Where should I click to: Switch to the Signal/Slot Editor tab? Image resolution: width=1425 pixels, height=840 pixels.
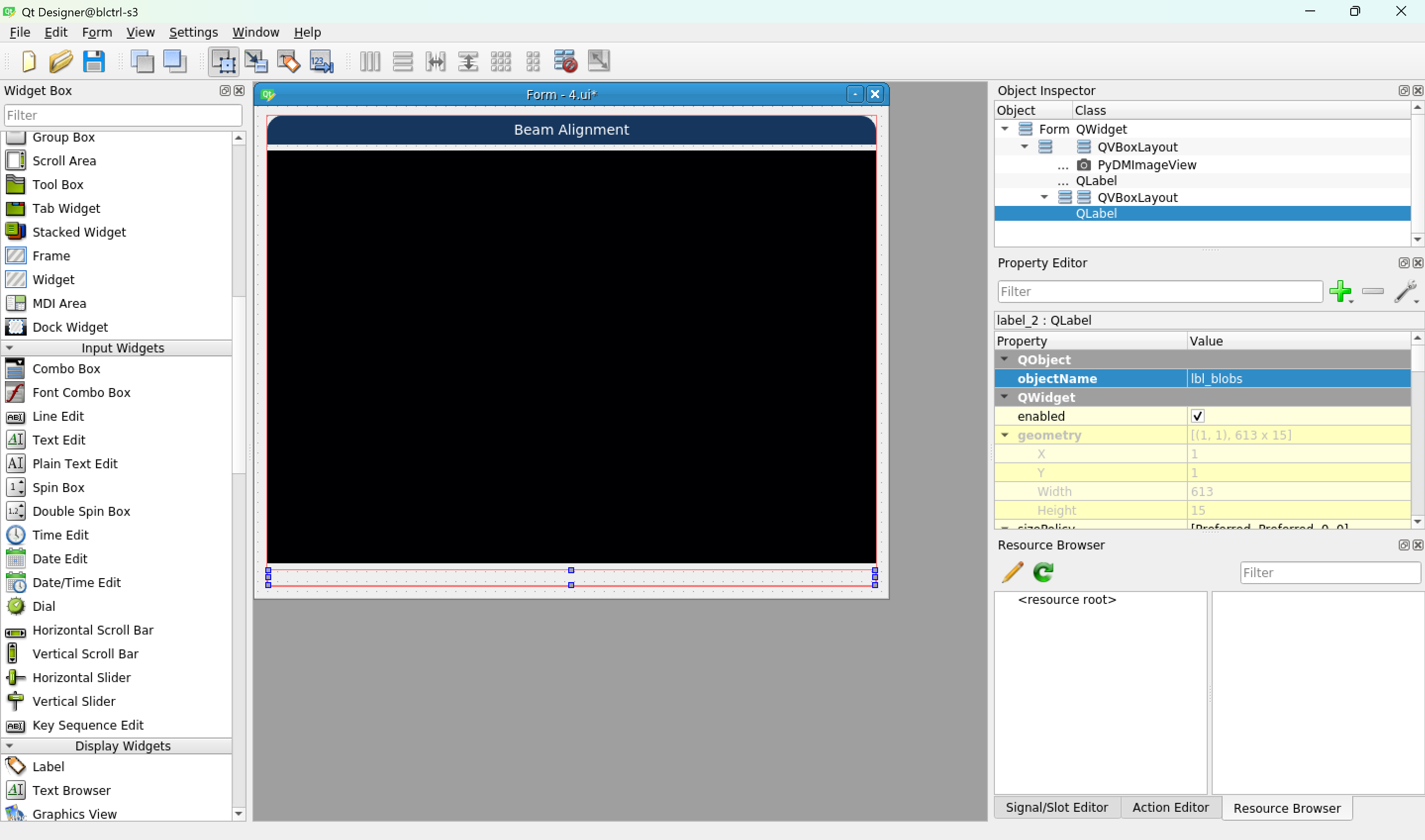(1057, 808)
